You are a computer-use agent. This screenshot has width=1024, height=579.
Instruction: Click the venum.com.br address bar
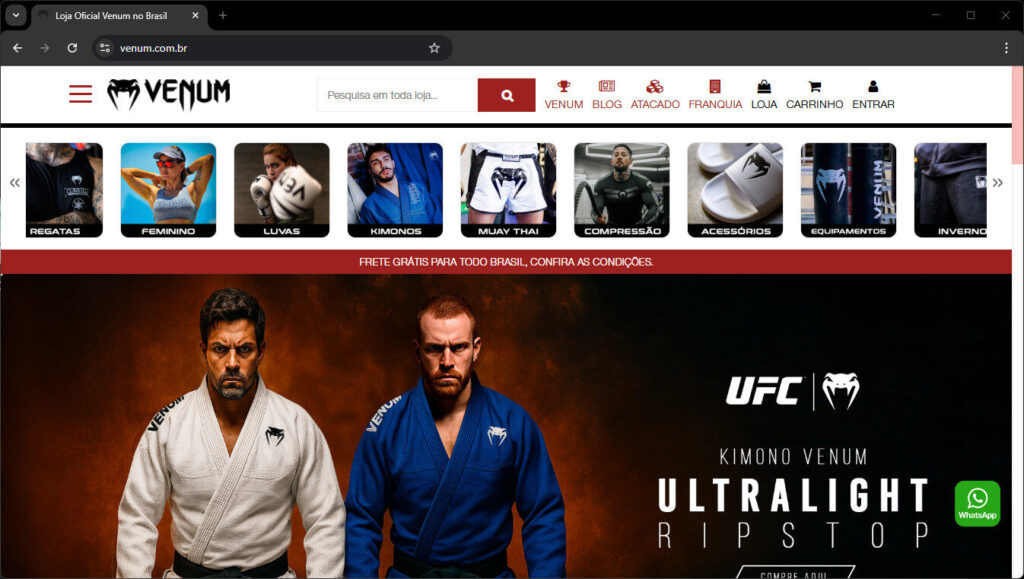271,48
